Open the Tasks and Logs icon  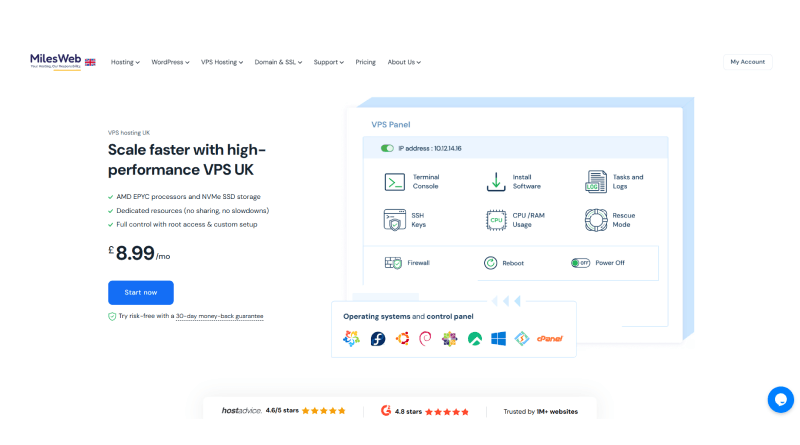coord(596,182)
